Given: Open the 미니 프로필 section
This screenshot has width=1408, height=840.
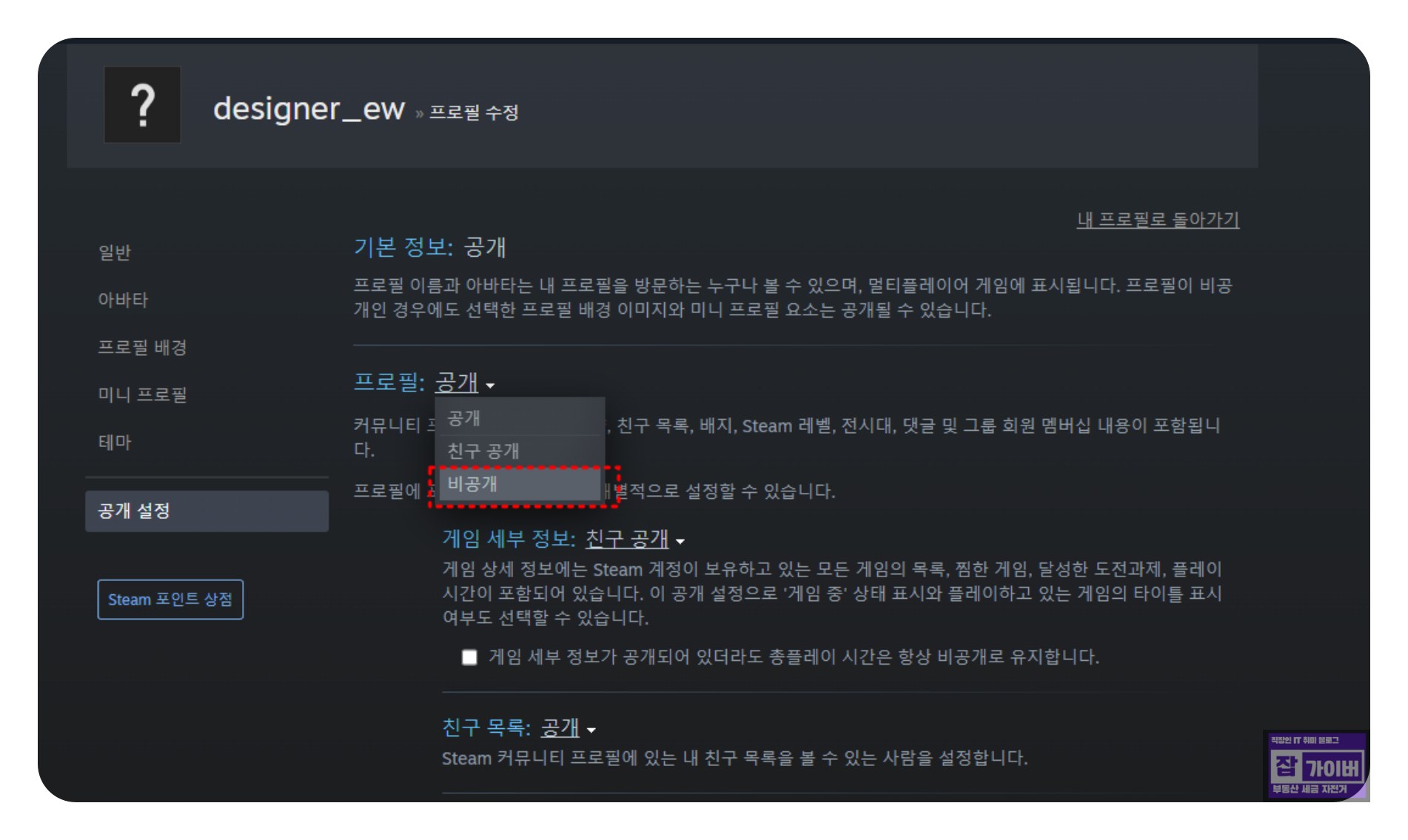Looking at the screenshot, I should click(142, 394).
